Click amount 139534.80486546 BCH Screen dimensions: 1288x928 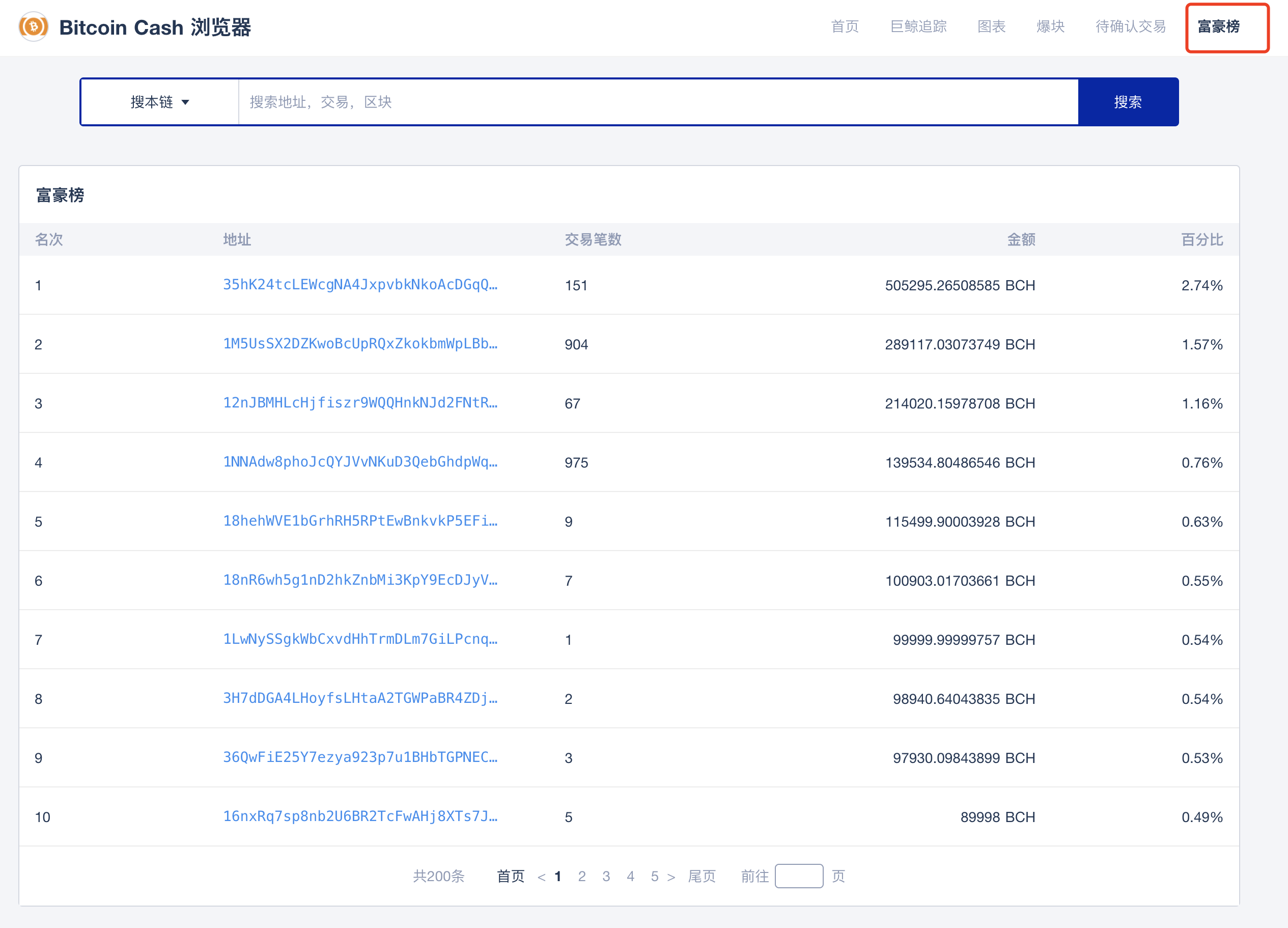960,462
